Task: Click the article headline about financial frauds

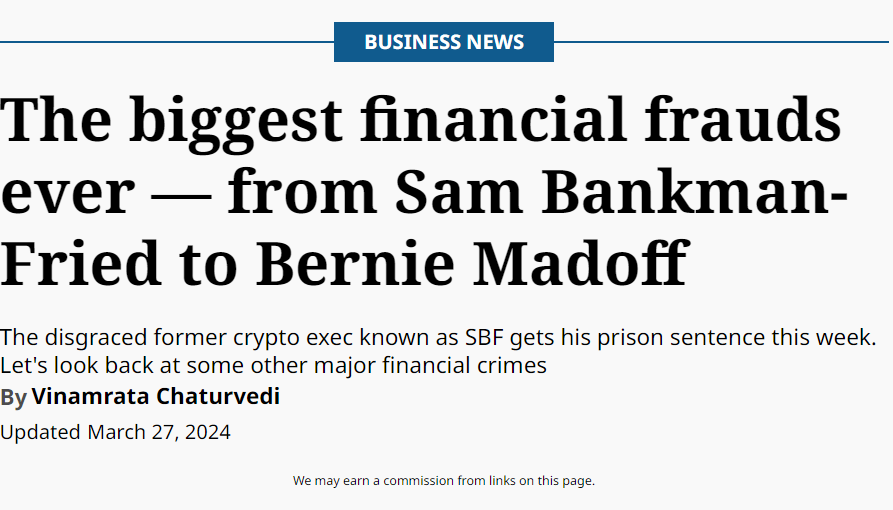Action: tap(422, 191)
